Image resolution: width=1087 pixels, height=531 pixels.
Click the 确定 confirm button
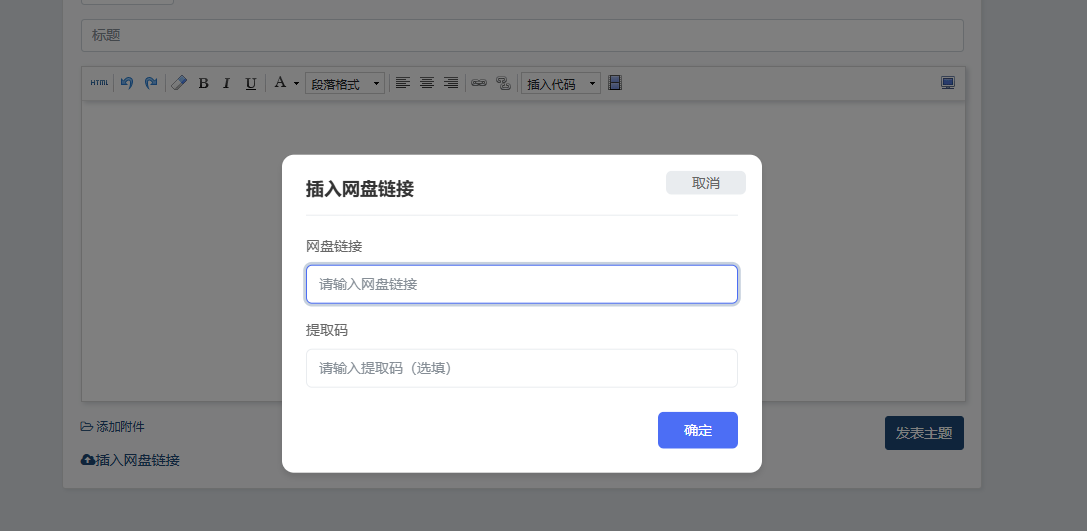697,430
